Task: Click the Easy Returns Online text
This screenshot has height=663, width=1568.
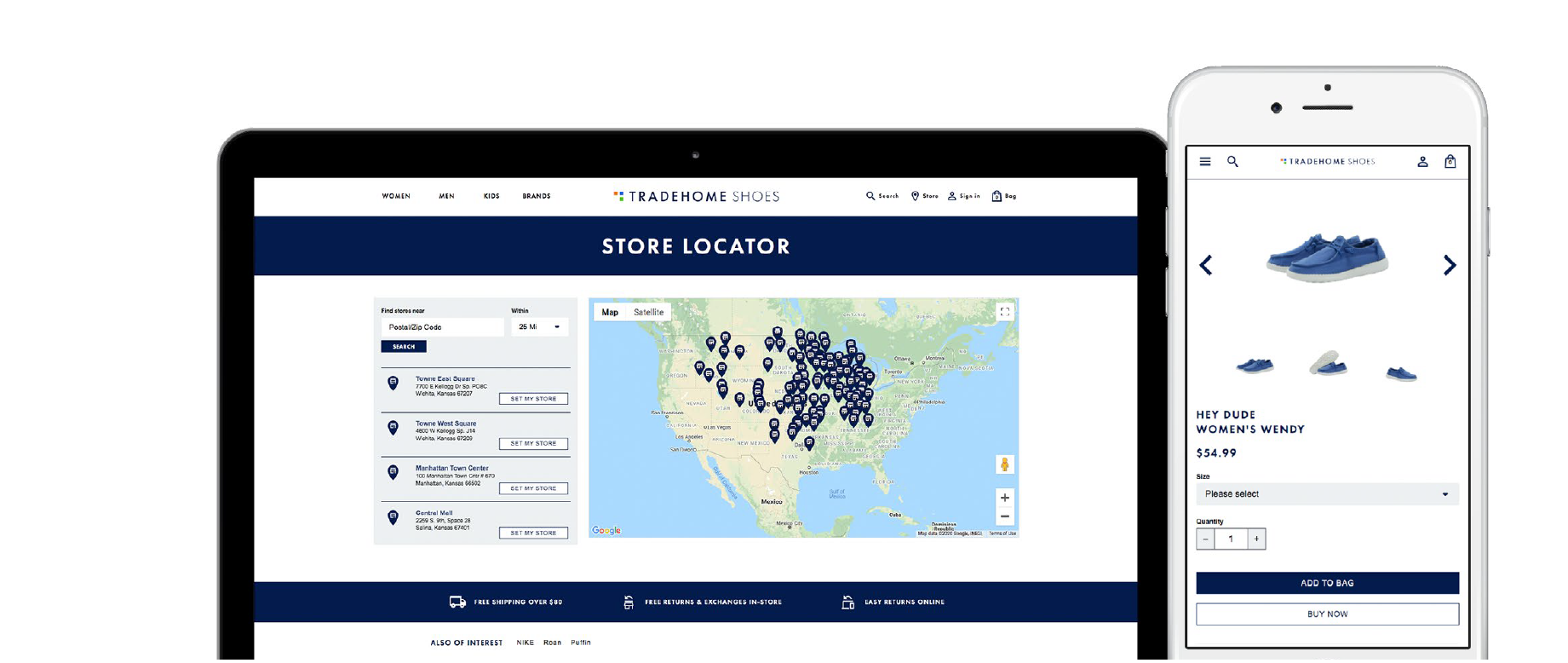Action: point(905,602)
